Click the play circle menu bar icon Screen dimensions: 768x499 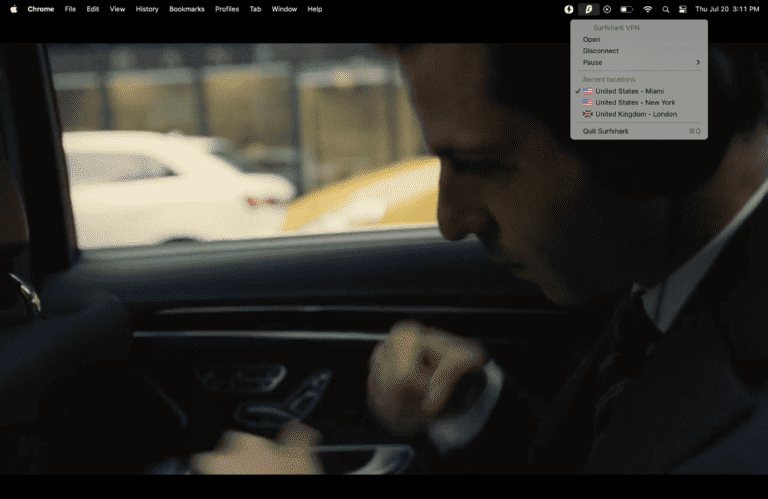pos(607,9)
